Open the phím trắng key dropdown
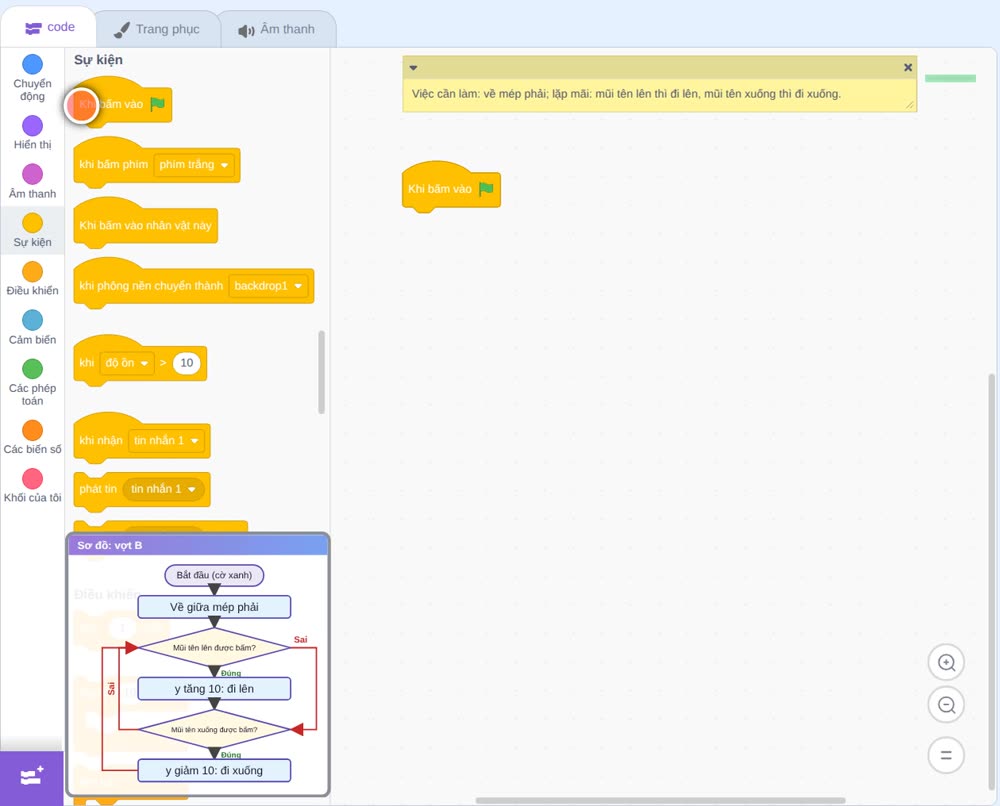Image resolution: width=1000 pixels, height=806 pixels. [194, 165]
